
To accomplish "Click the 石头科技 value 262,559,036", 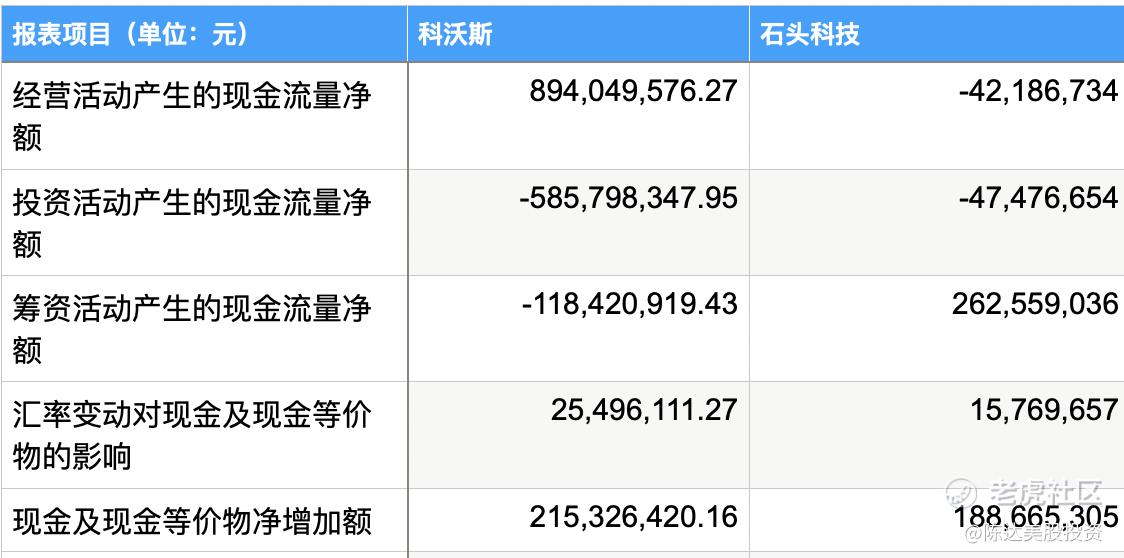I will [1034, 304].
